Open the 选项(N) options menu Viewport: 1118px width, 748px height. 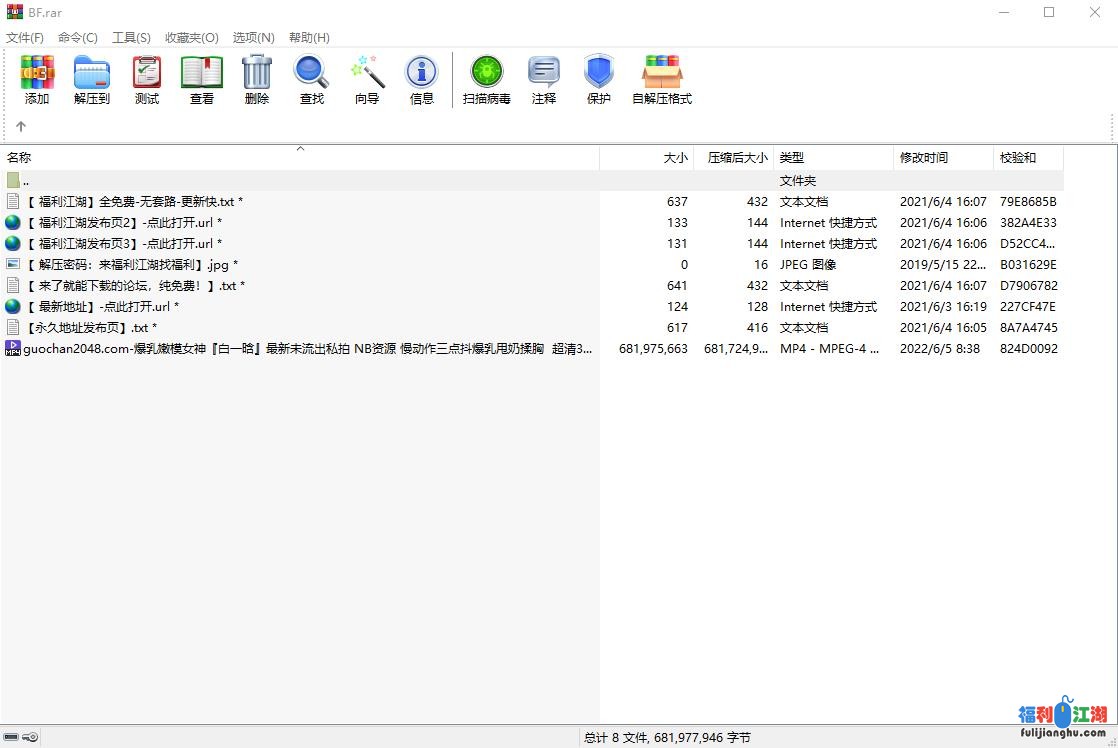(x=254, y=37)
